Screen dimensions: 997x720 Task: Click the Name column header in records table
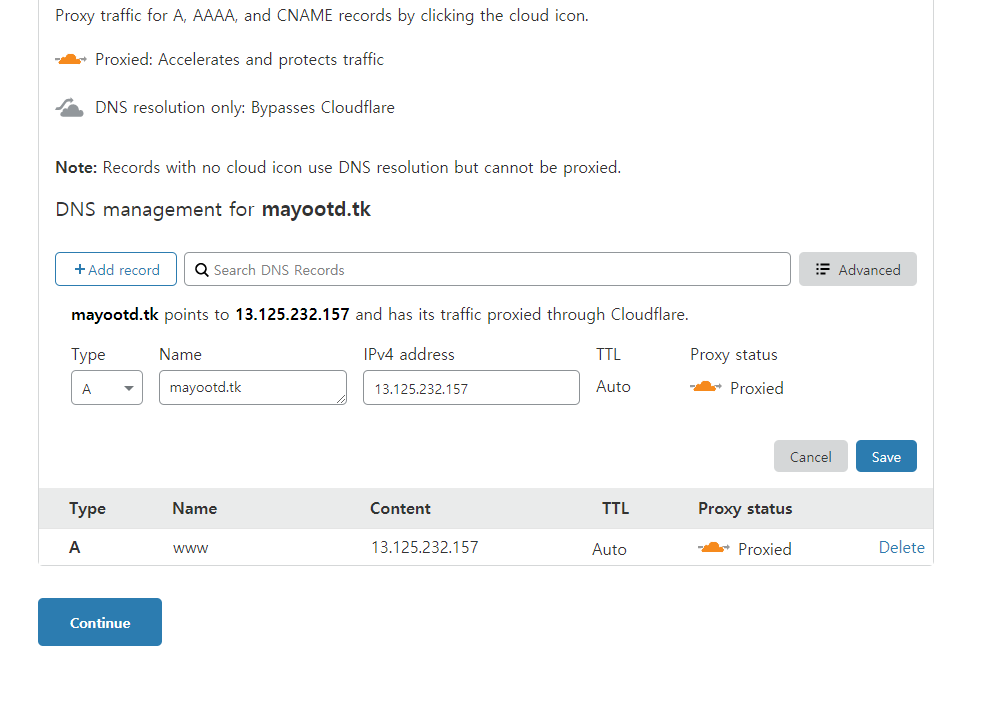point(195,508)
